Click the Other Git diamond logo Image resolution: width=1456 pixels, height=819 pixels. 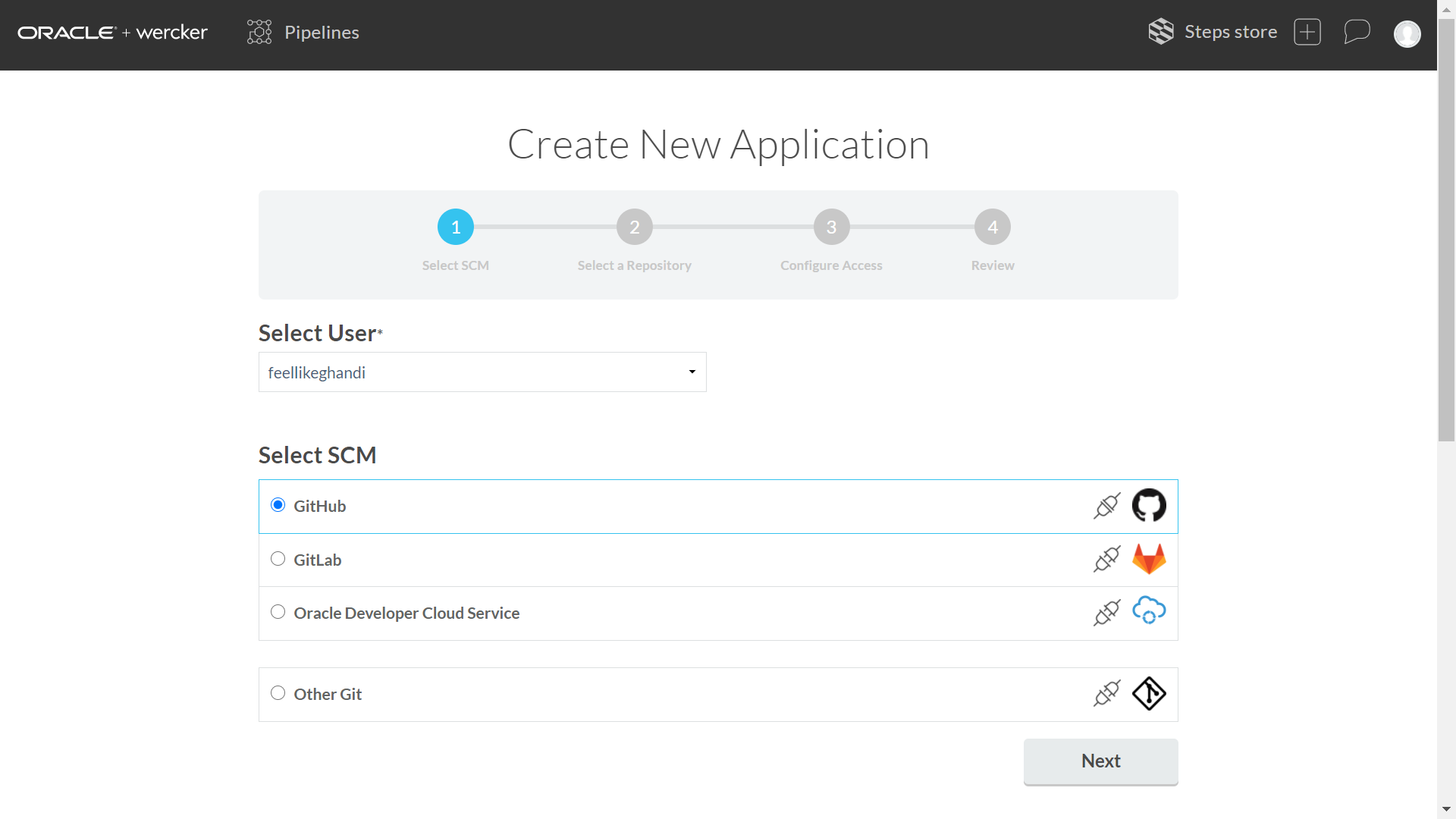click(x=1149, y=693)
